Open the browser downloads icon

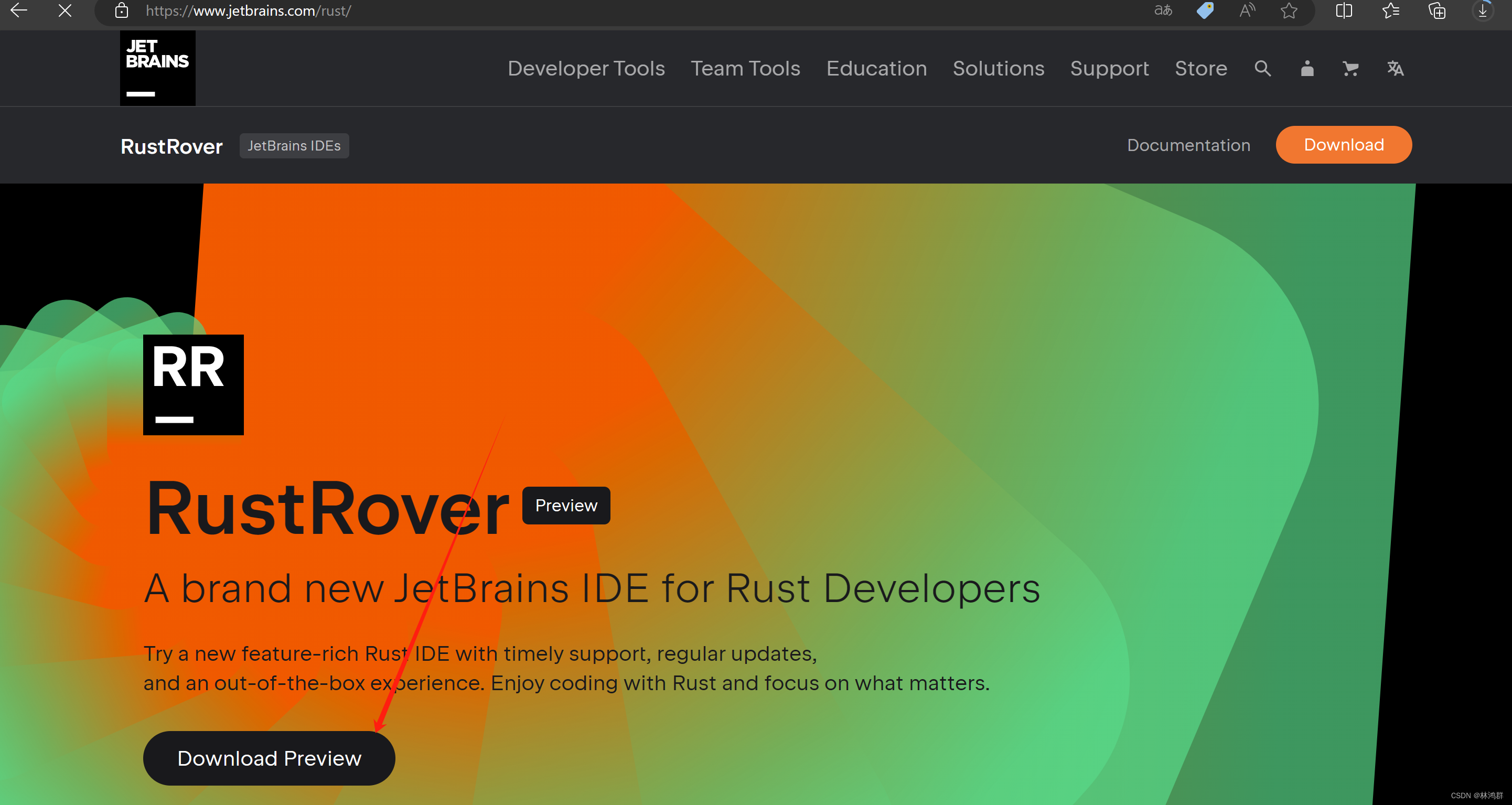1482,10
